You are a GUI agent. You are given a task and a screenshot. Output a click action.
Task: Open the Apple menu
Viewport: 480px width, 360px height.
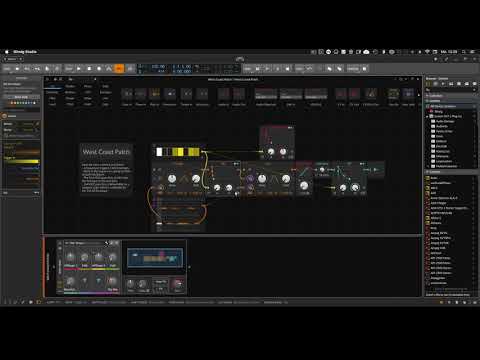[6, 52]
